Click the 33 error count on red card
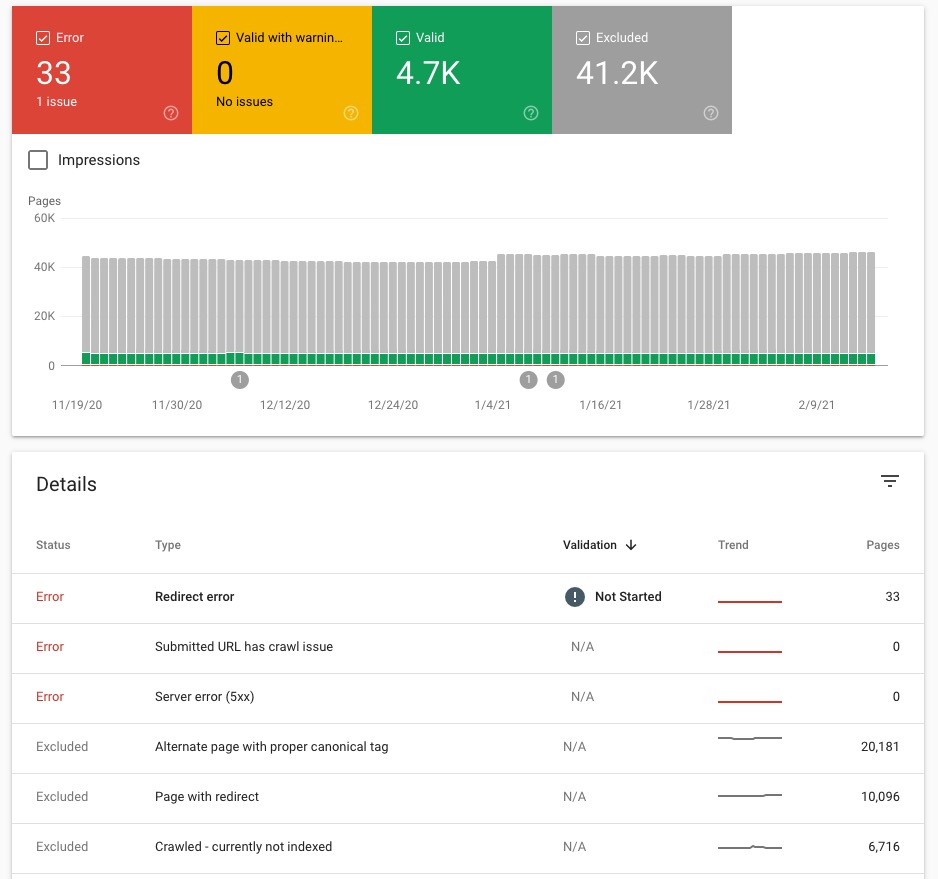The image size is (938, 879). 54,73
